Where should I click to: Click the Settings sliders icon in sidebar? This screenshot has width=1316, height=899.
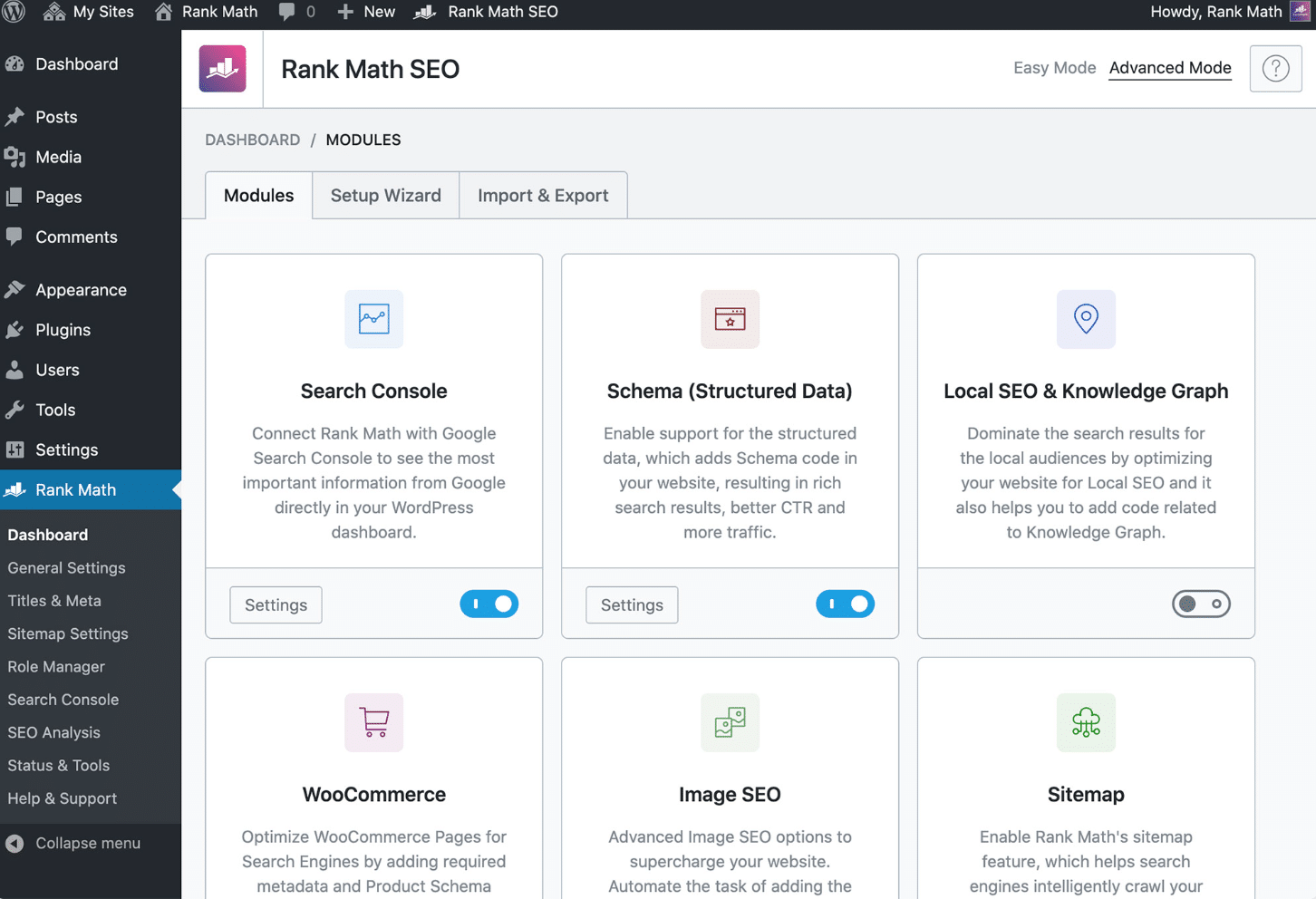pos(15,449)
